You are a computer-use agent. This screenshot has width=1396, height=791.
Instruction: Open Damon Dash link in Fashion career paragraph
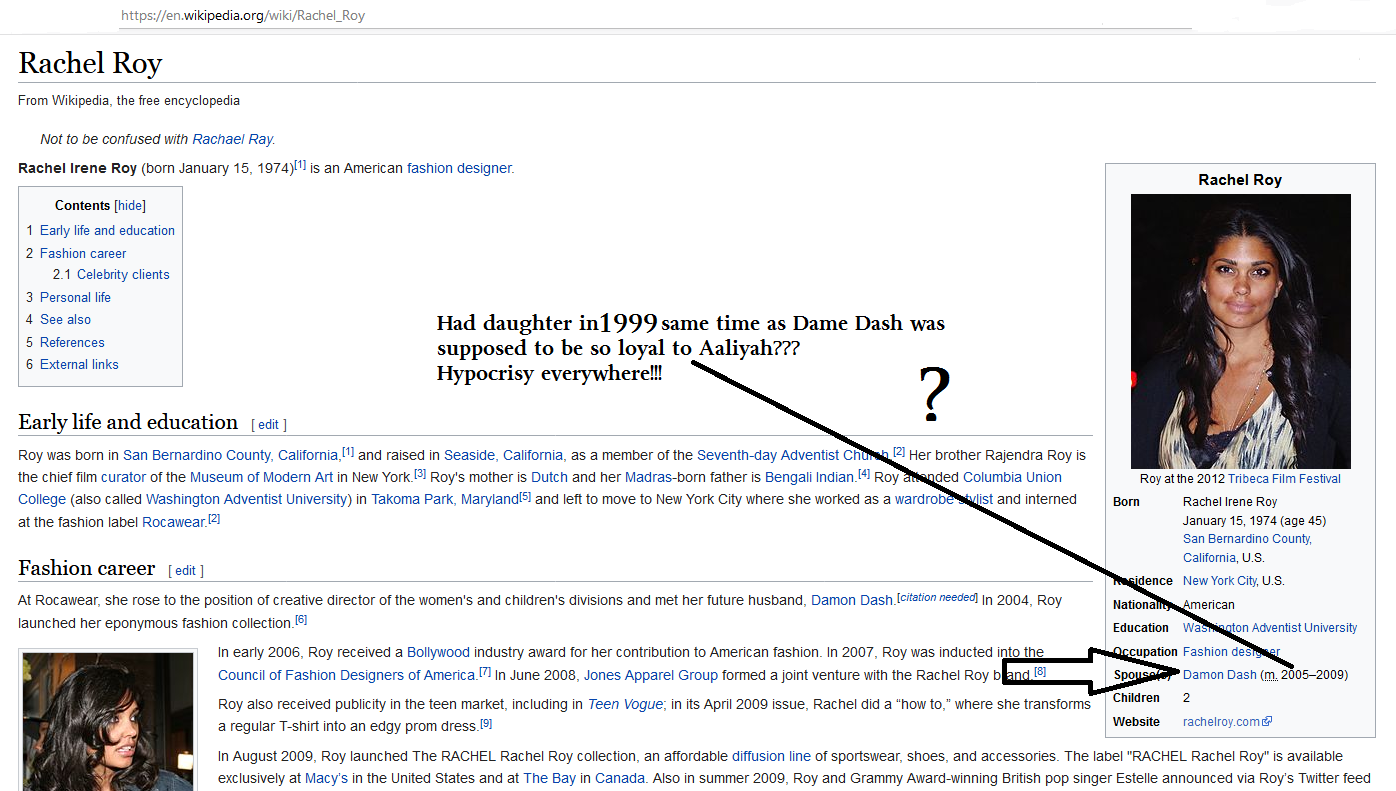click(851, 600)
